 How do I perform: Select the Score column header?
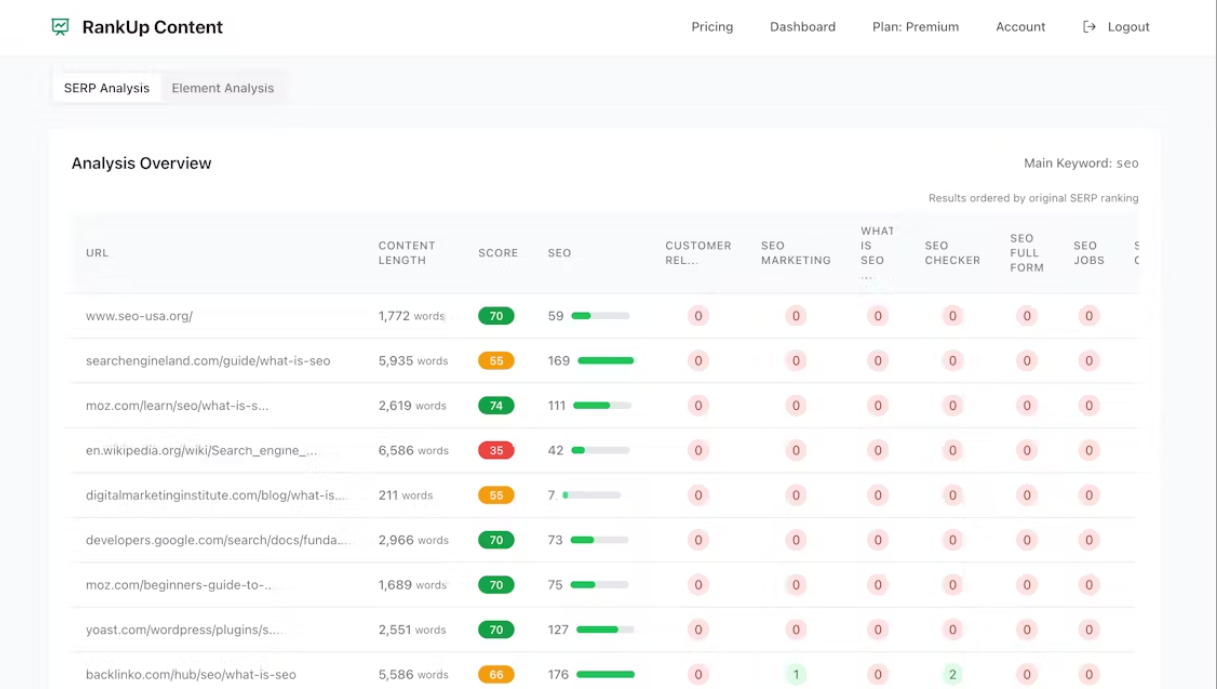498,253
